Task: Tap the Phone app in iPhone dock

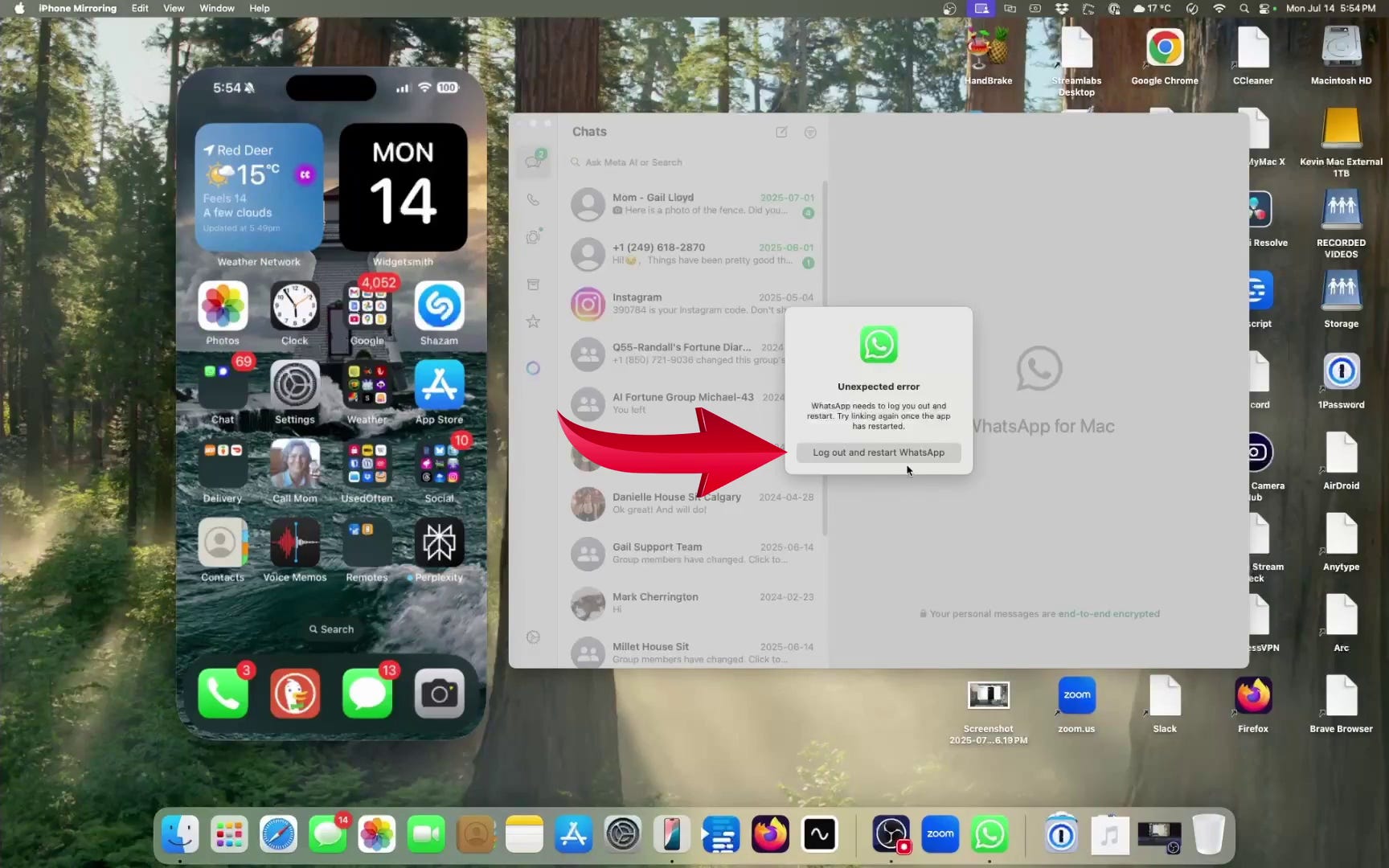Action: coord(223,693)
